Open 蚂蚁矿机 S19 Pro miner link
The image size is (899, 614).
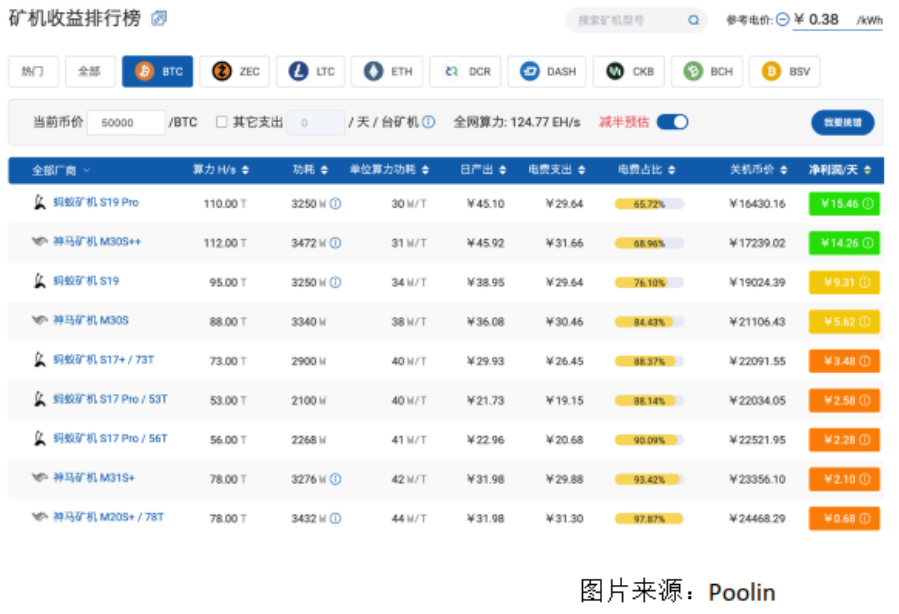(95, 203)
